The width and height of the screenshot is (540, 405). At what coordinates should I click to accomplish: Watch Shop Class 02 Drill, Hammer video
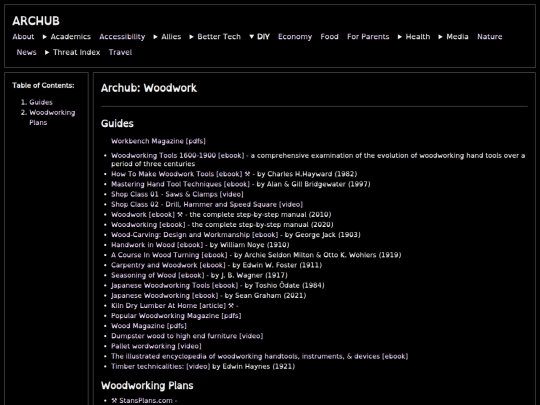207,205
